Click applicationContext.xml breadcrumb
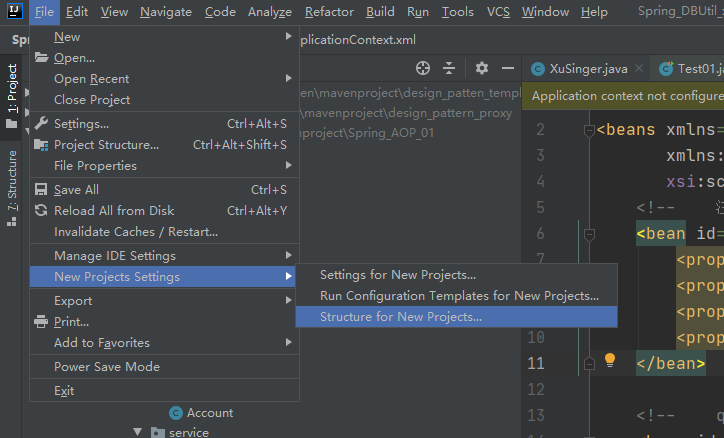This screenshot has width=724, height=438. [x=358, y=40]
